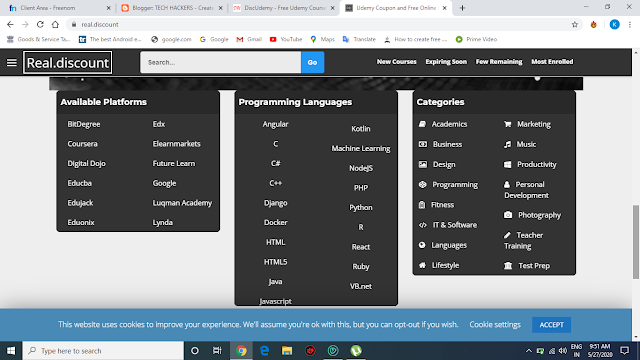Screen dimensions: 640x360
Task: Click the Windows taskbar search box
Action: [103, 351]
